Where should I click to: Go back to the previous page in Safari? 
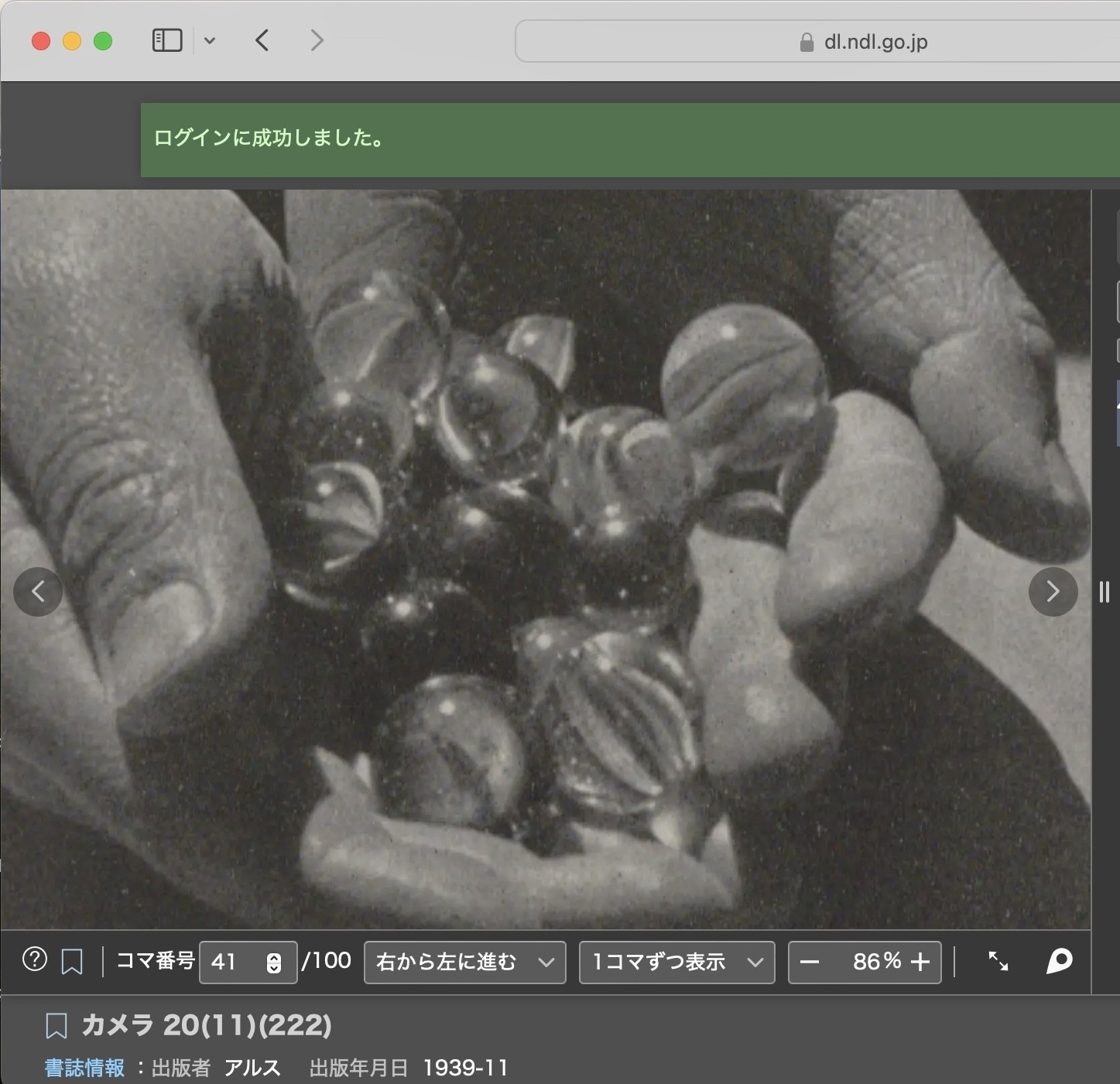click(x=262, y=40)
